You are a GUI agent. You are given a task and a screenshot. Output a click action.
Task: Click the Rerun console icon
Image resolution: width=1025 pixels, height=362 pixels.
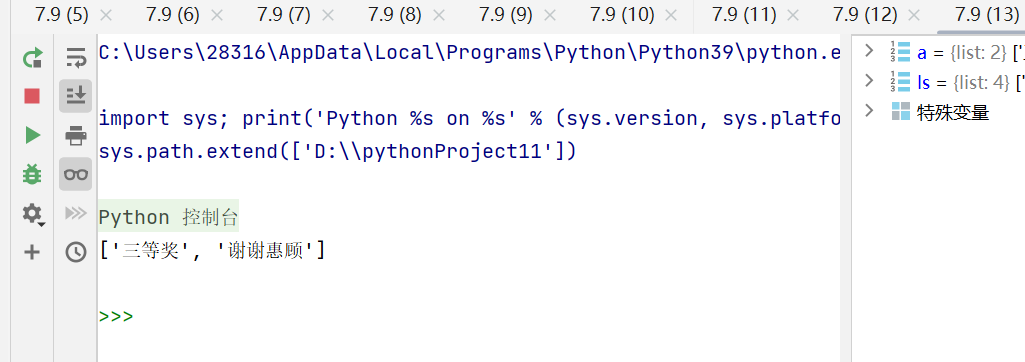[32, 58]
